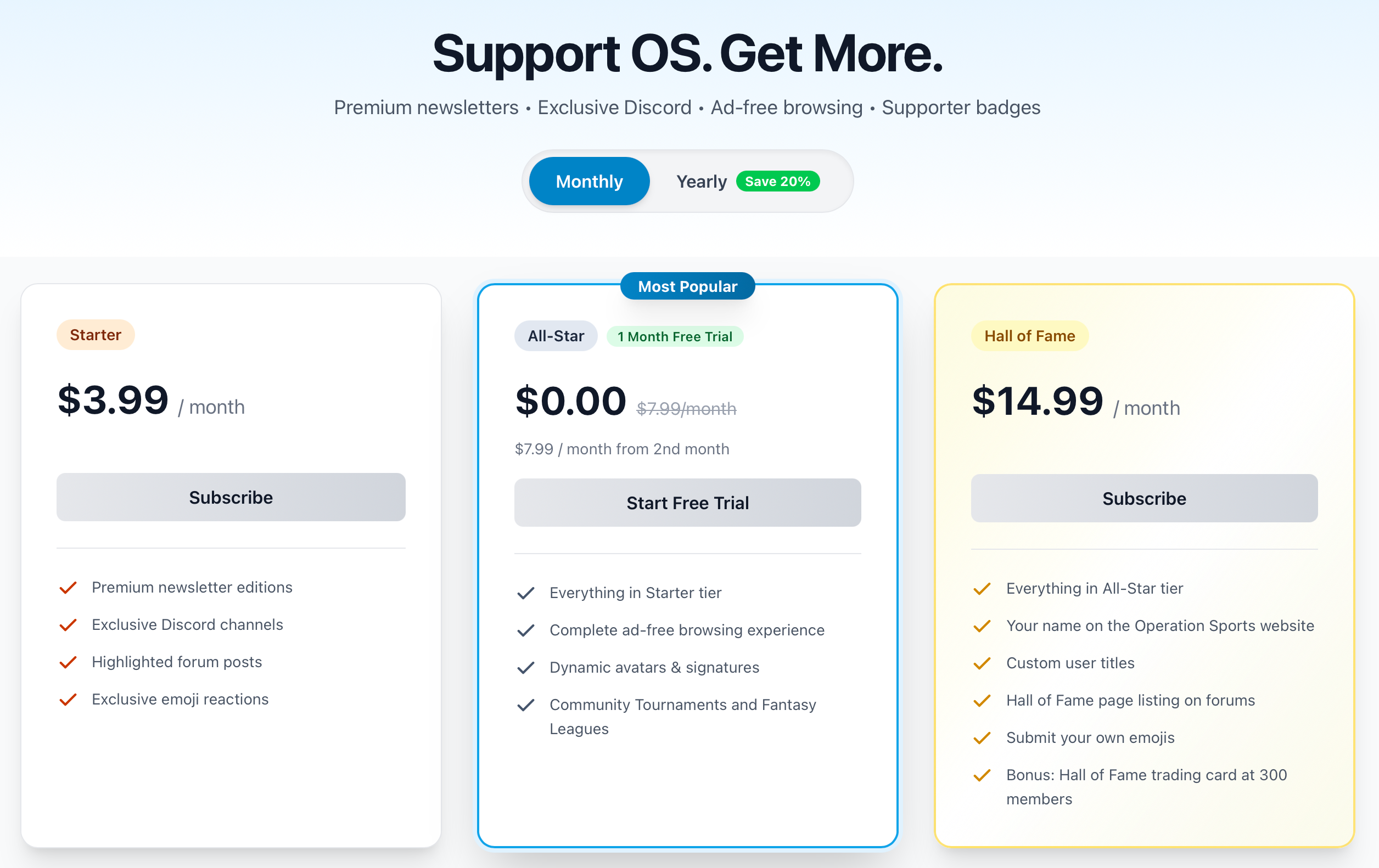Click checkmark next to Highlighted forum posts
Screen dimensions: 1379x868
pos(68,662)
